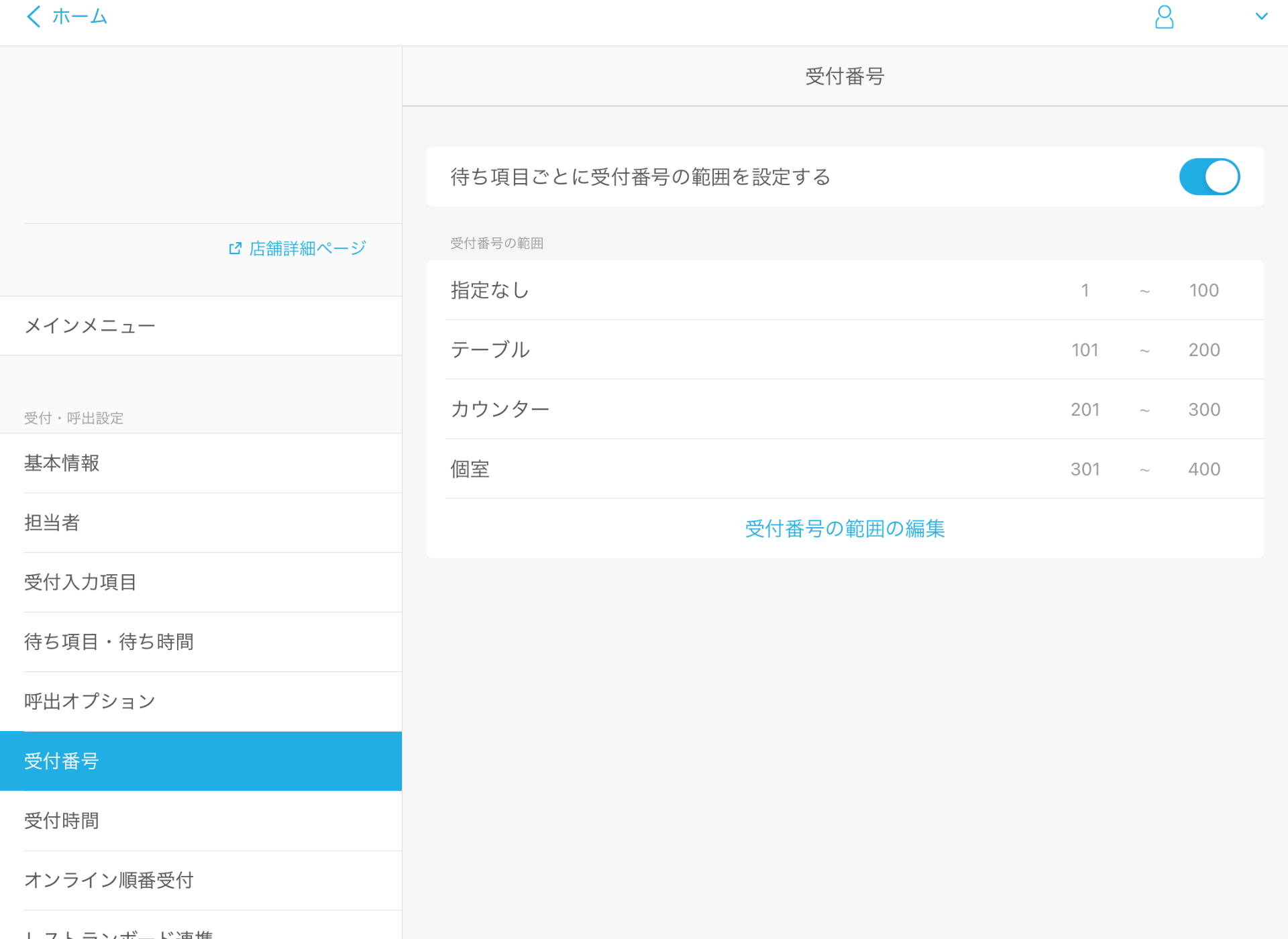Click the 個室 end number 400
The height and width of the screenshot is (939, 1288).
(x=1203, y=469)
